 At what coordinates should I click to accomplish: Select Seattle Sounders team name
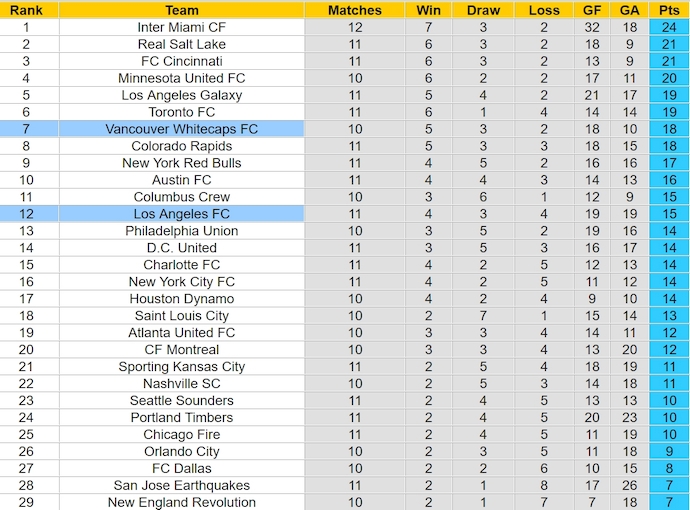[181, 400]
